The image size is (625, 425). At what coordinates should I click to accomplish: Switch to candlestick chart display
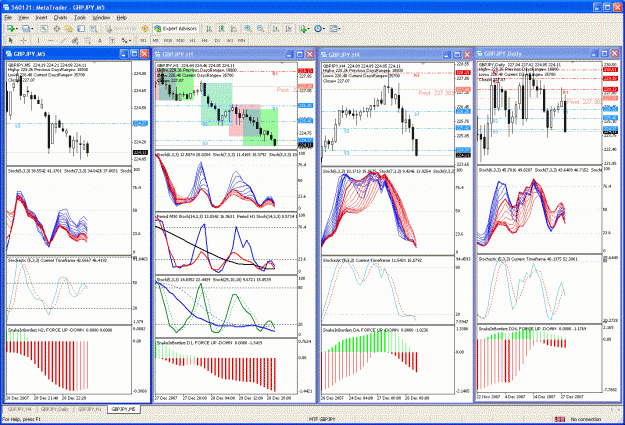click(221, 28)
